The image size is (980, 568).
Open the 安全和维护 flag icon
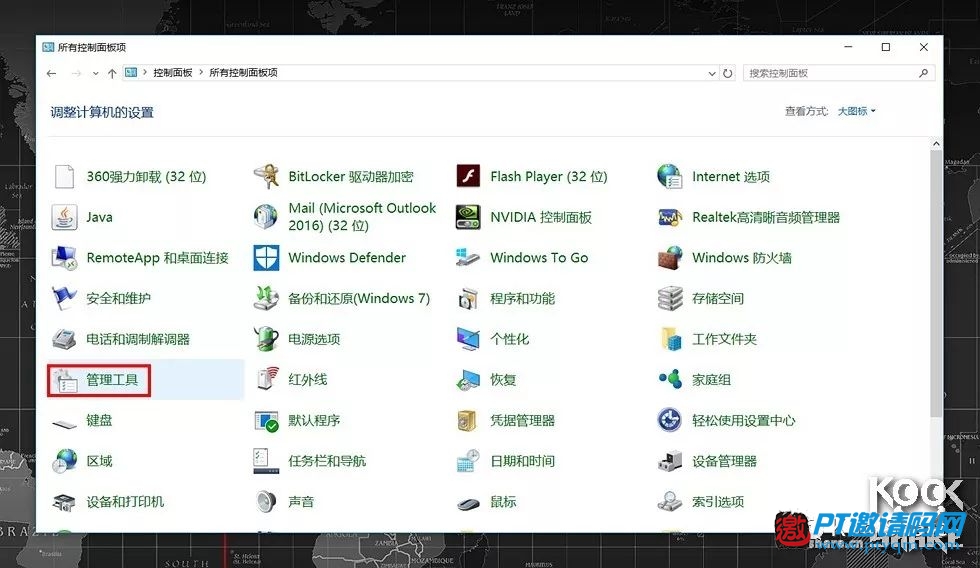64,299
